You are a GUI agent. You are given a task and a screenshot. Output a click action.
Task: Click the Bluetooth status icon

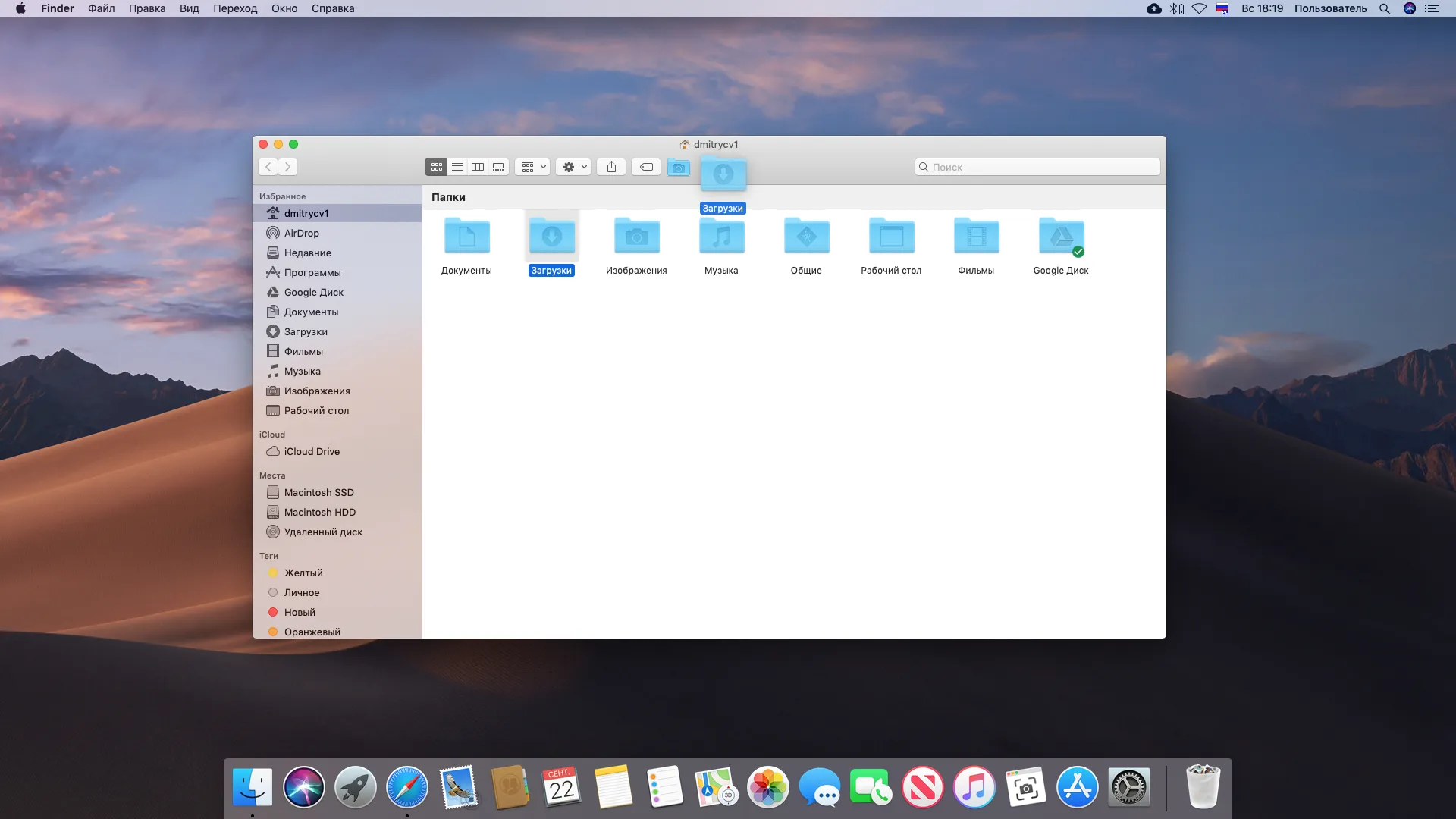(1176, 8)
